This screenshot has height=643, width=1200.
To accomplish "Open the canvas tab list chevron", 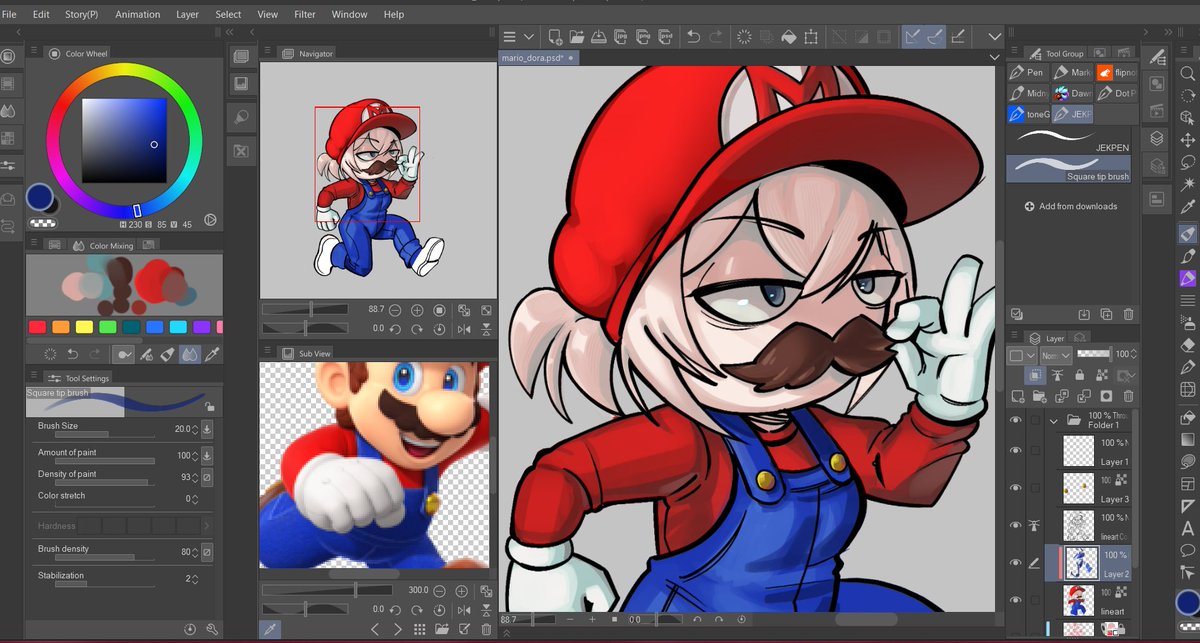I will (993, 58).
